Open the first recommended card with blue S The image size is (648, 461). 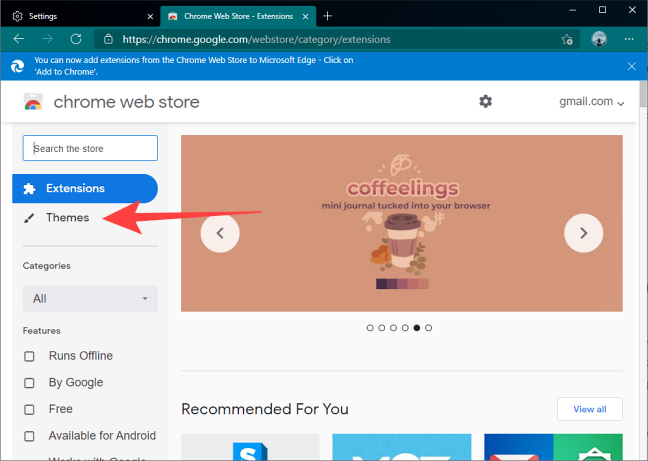[x=250, y=447]
